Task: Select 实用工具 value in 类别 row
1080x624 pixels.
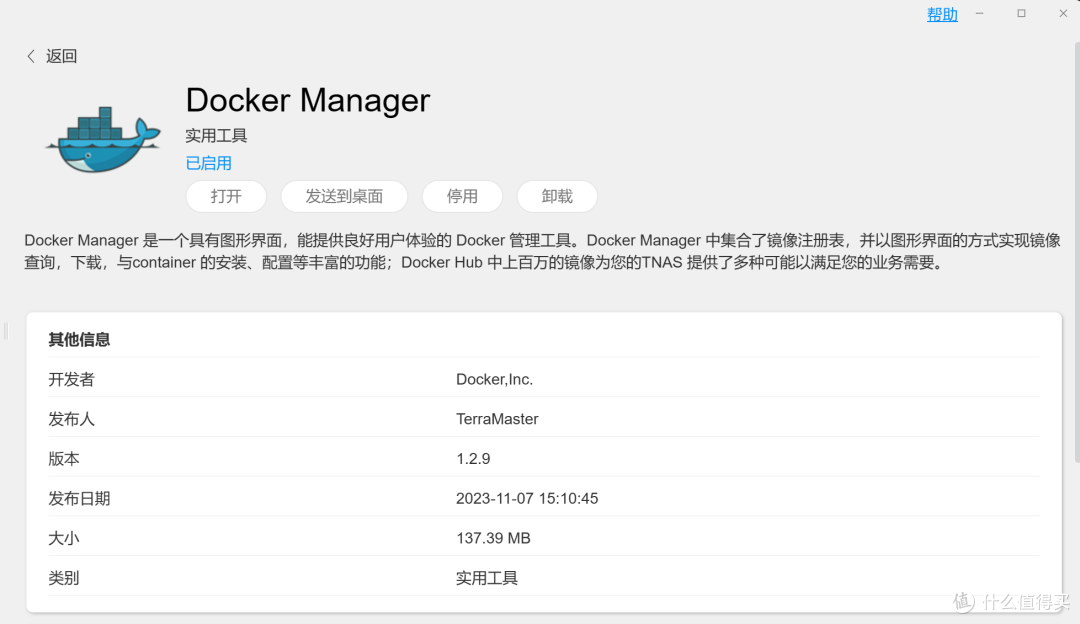Action: click(487, 579)
